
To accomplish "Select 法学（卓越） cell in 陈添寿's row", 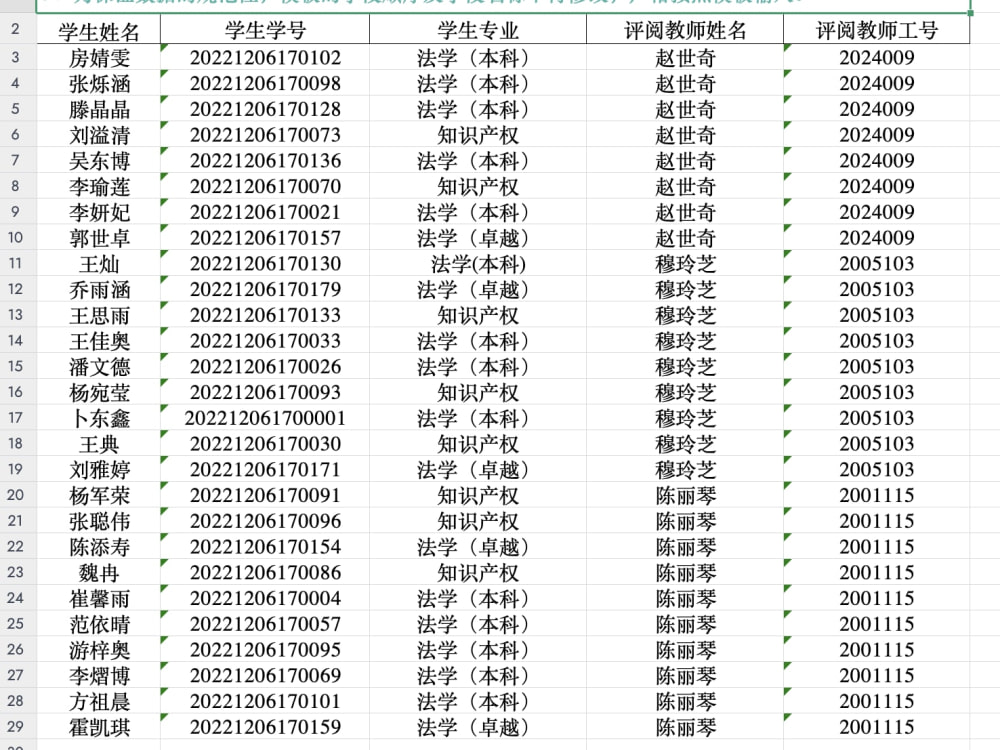I will [478, 547].
